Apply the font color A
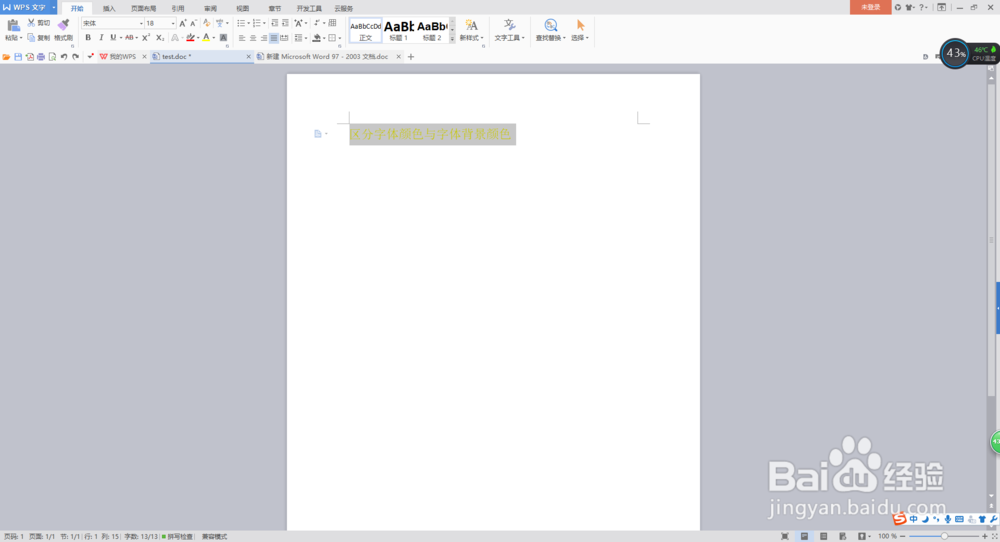The height and width of the screenshot is (542, 1000). [206, 38]
